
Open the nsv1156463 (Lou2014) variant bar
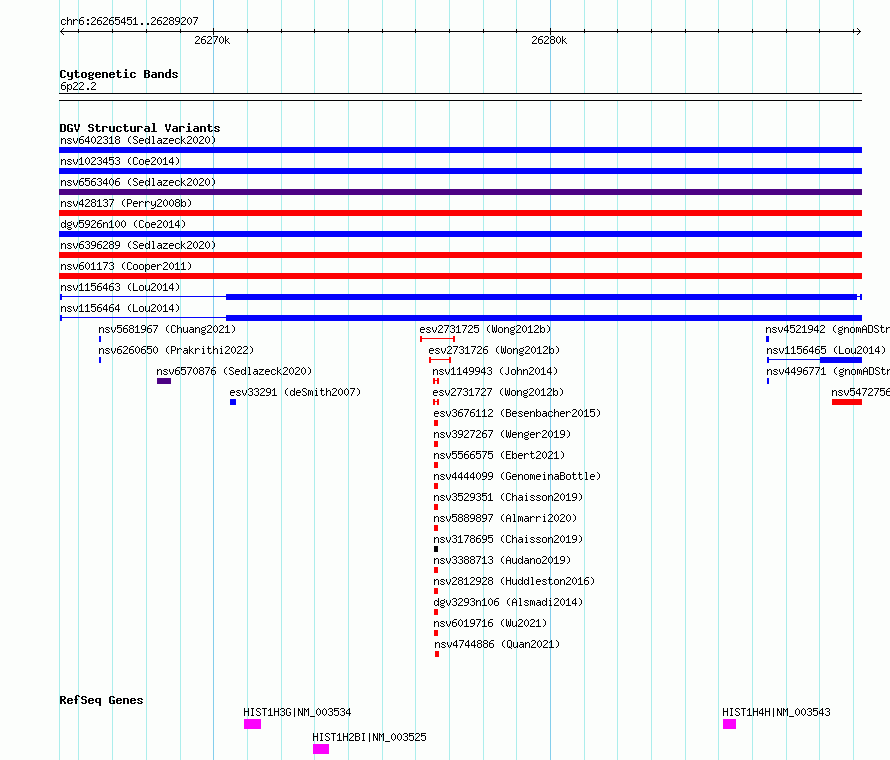[x=460, y=297]
